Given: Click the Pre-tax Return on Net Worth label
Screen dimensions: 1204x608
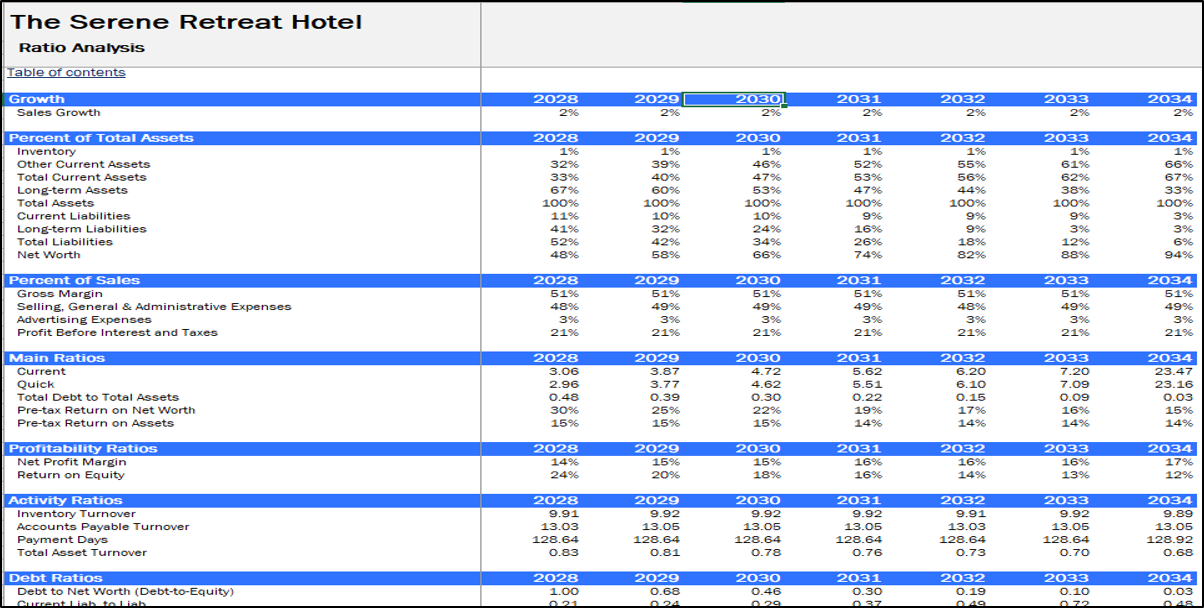Looking at the screenshot, I should 106,410.
